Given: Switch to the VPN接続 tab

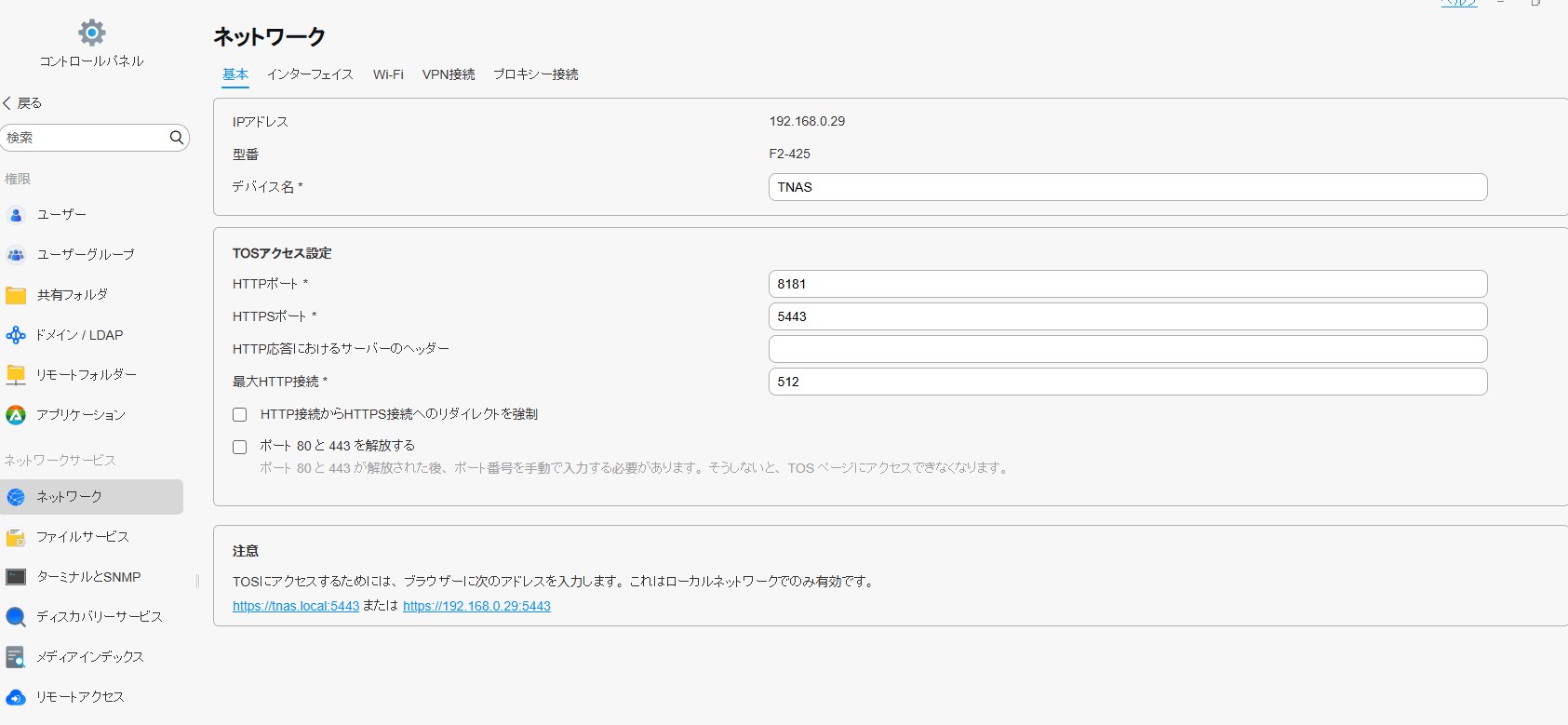Looking at the screenshot, I should click(449, 74).
